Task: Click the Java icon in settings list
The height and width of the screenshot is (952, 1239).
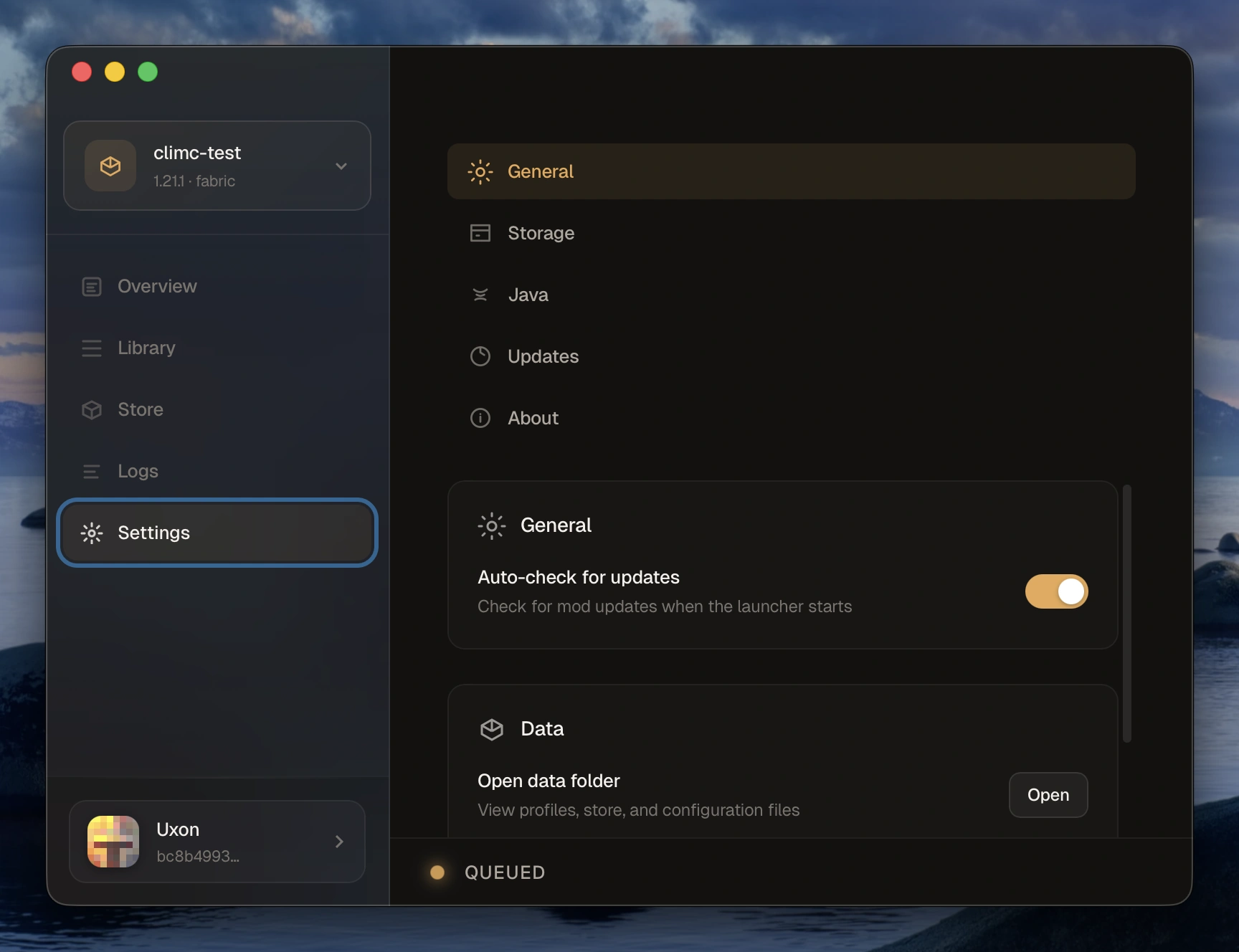Action: coord(480,295)
